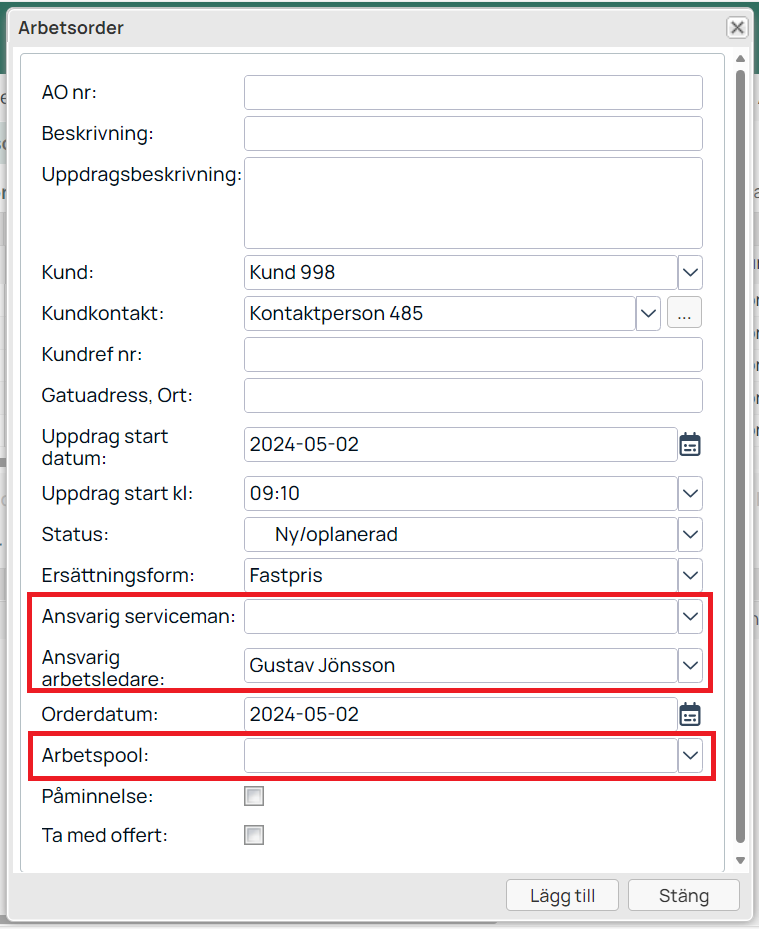Click into the AO nr field

[x=473, y=92]
